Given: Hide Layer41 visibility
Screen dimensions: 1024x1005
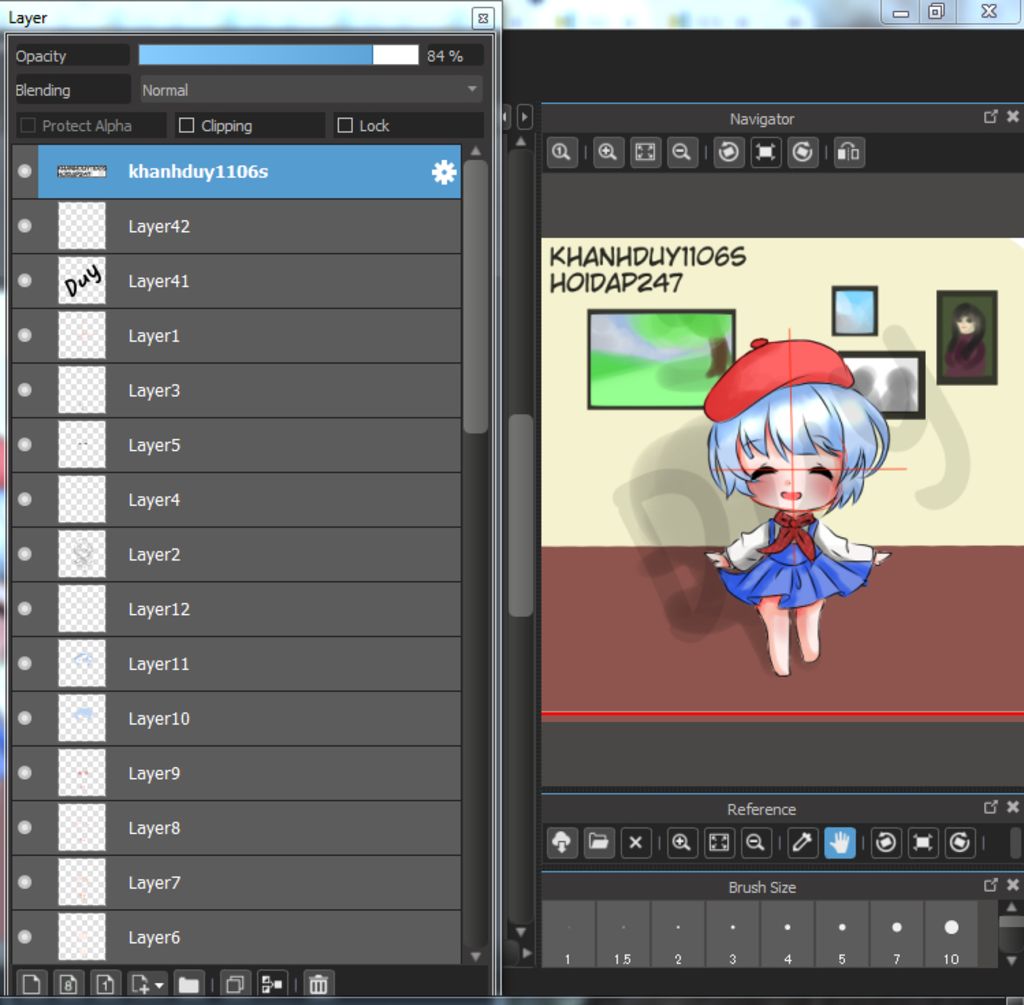Looking at the screenshot, I should [x=25, y=281].
